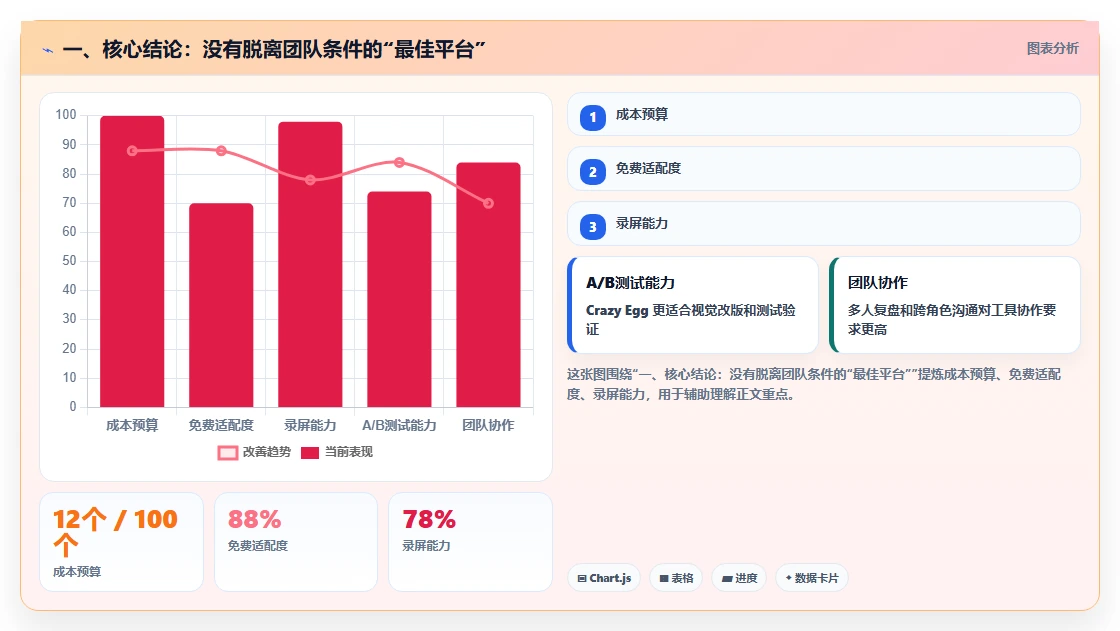This screenshot has height=631, width=1120.
Task: Click the 88% 免费适配度 stat card
Action: point(296,542)
